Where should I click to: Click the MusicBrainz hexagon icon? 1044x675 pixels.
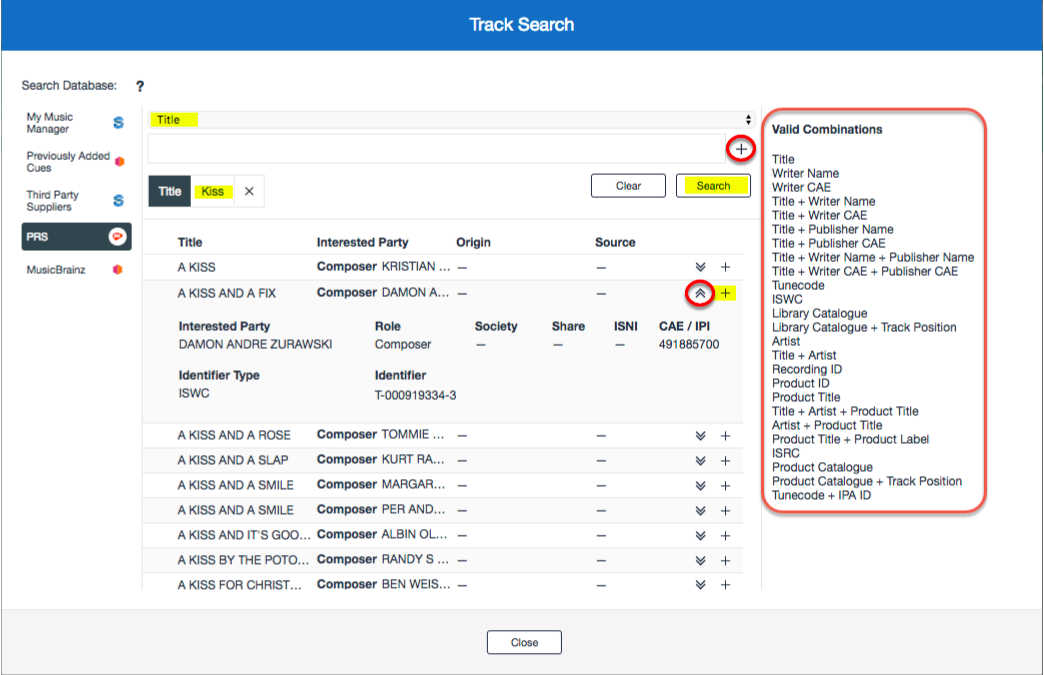tap(118, 270)
